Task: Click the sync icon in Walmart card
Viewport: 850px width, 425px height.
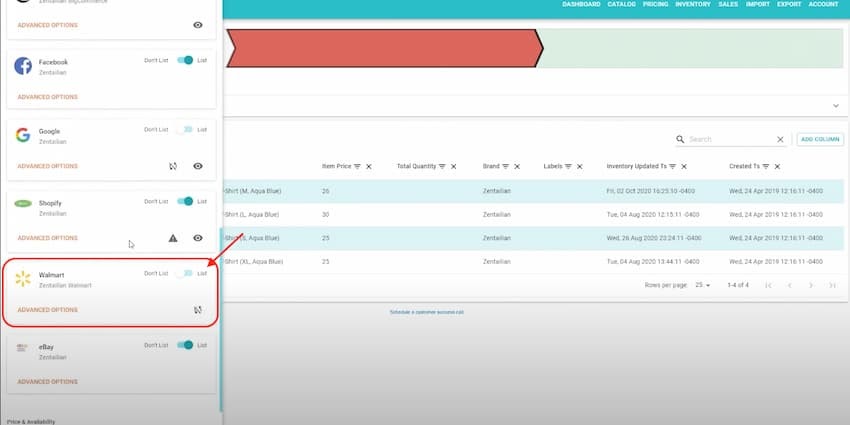Action: click(198, 310)
